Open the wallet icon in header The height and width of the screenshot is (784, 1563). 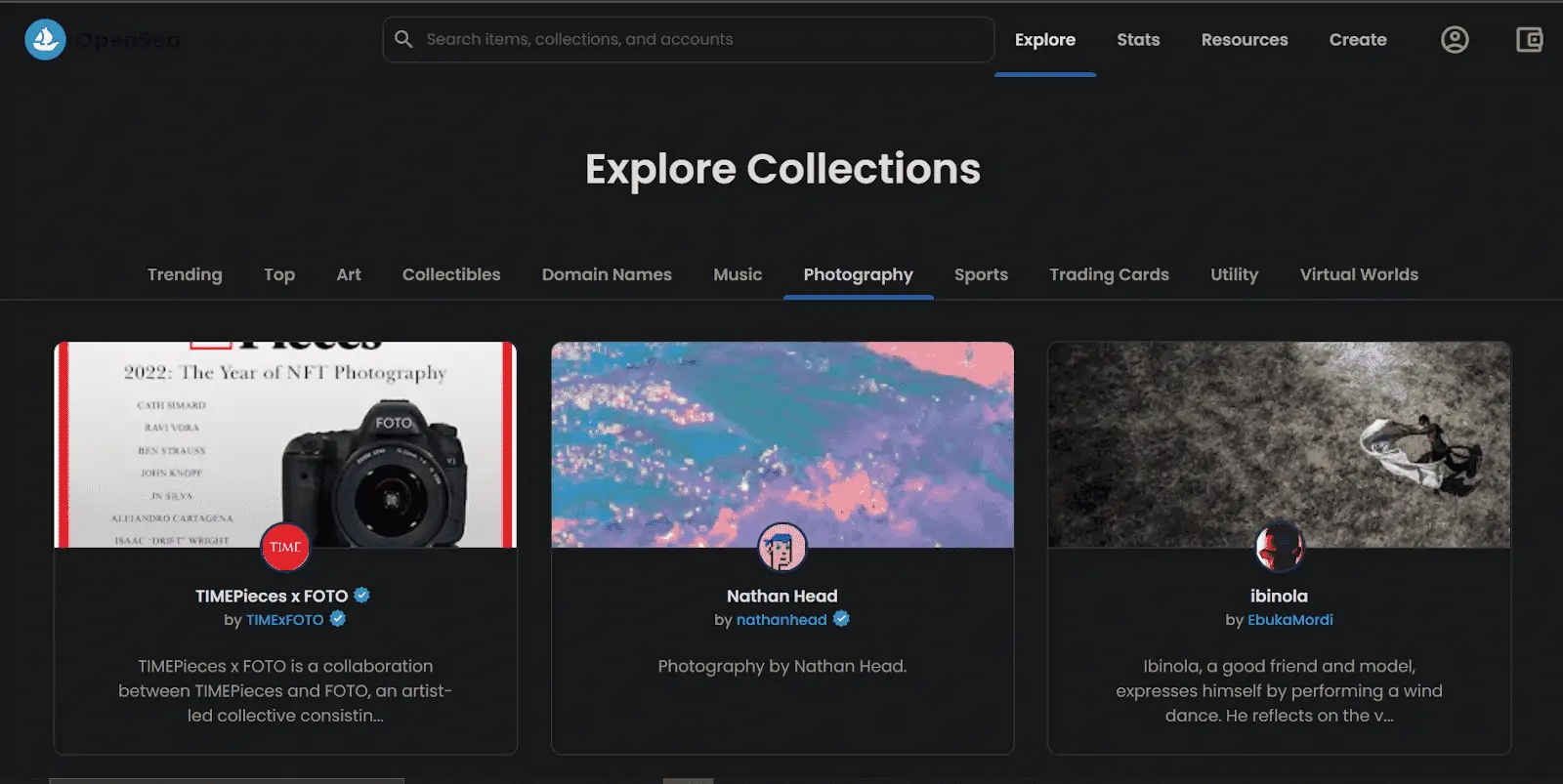[x=1529, y=40]
